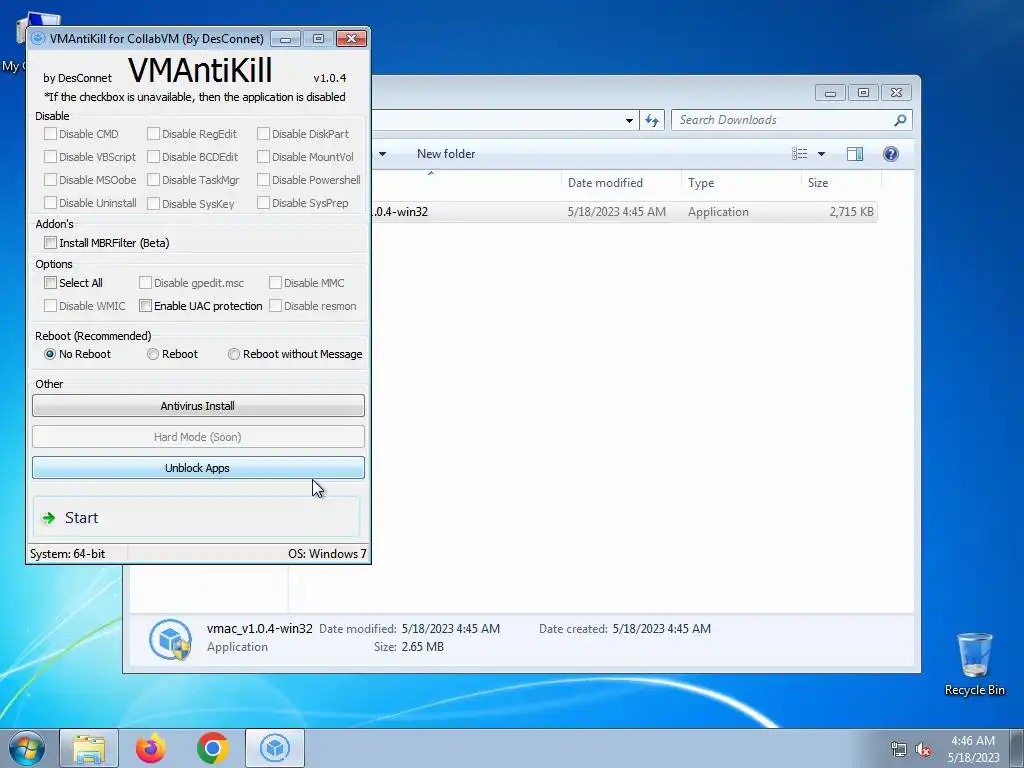Click the refresh icon beside address bar

(x=652, y=120)
